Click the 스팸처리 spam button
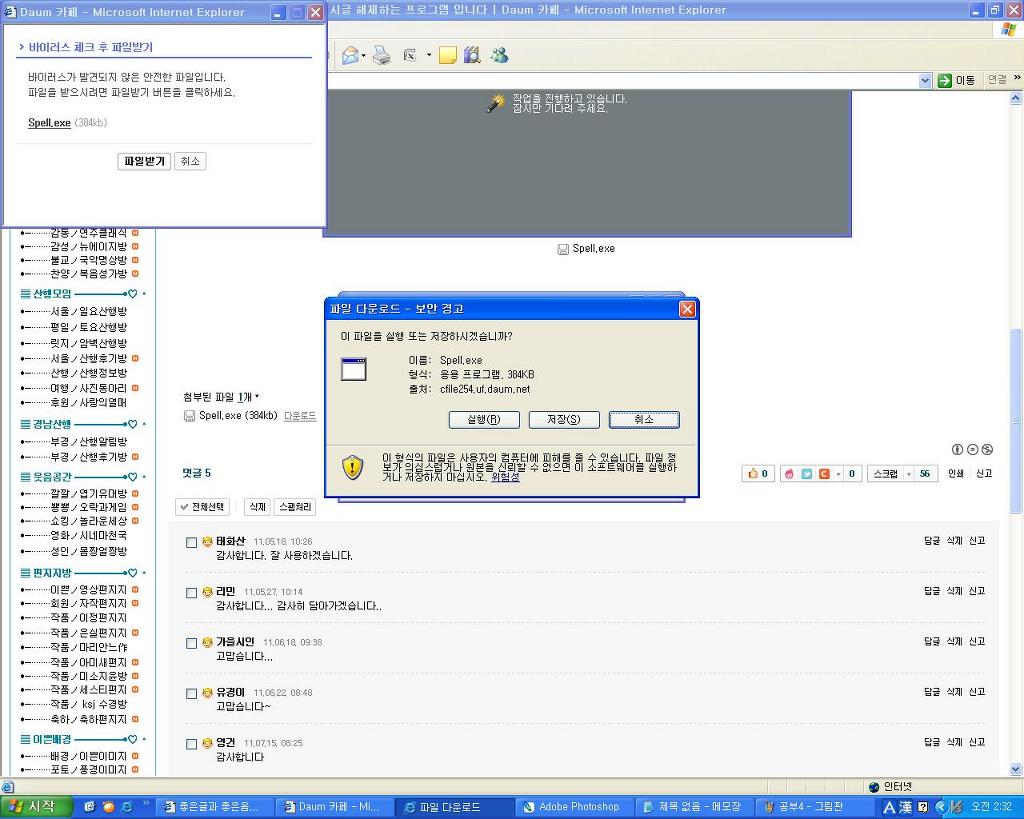This screenshot has width=1024, height=819. pyautogui.click(x=295, y=507)
